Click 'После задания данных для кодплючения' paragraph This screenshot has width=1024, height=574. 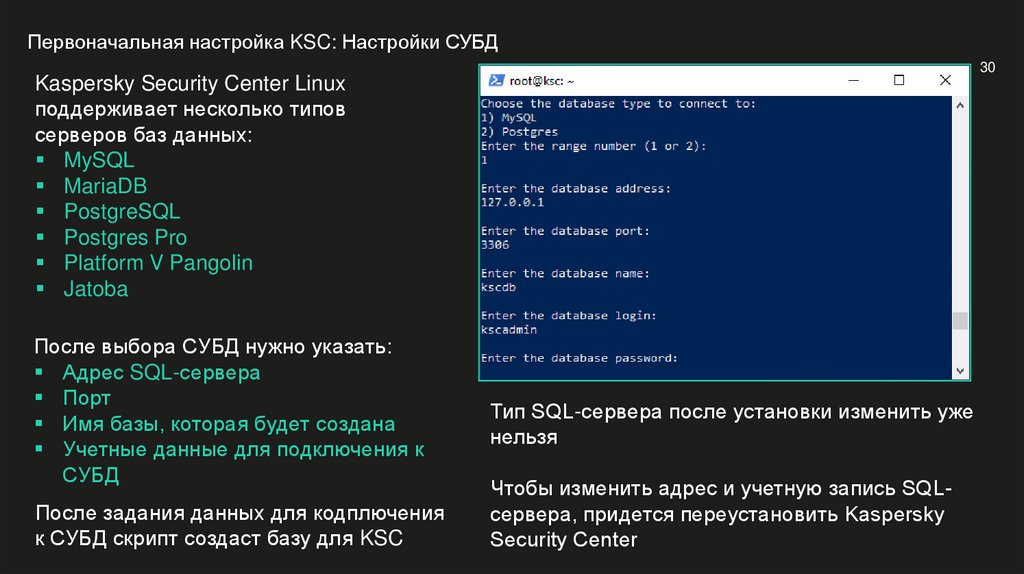[x=240, y=526]
